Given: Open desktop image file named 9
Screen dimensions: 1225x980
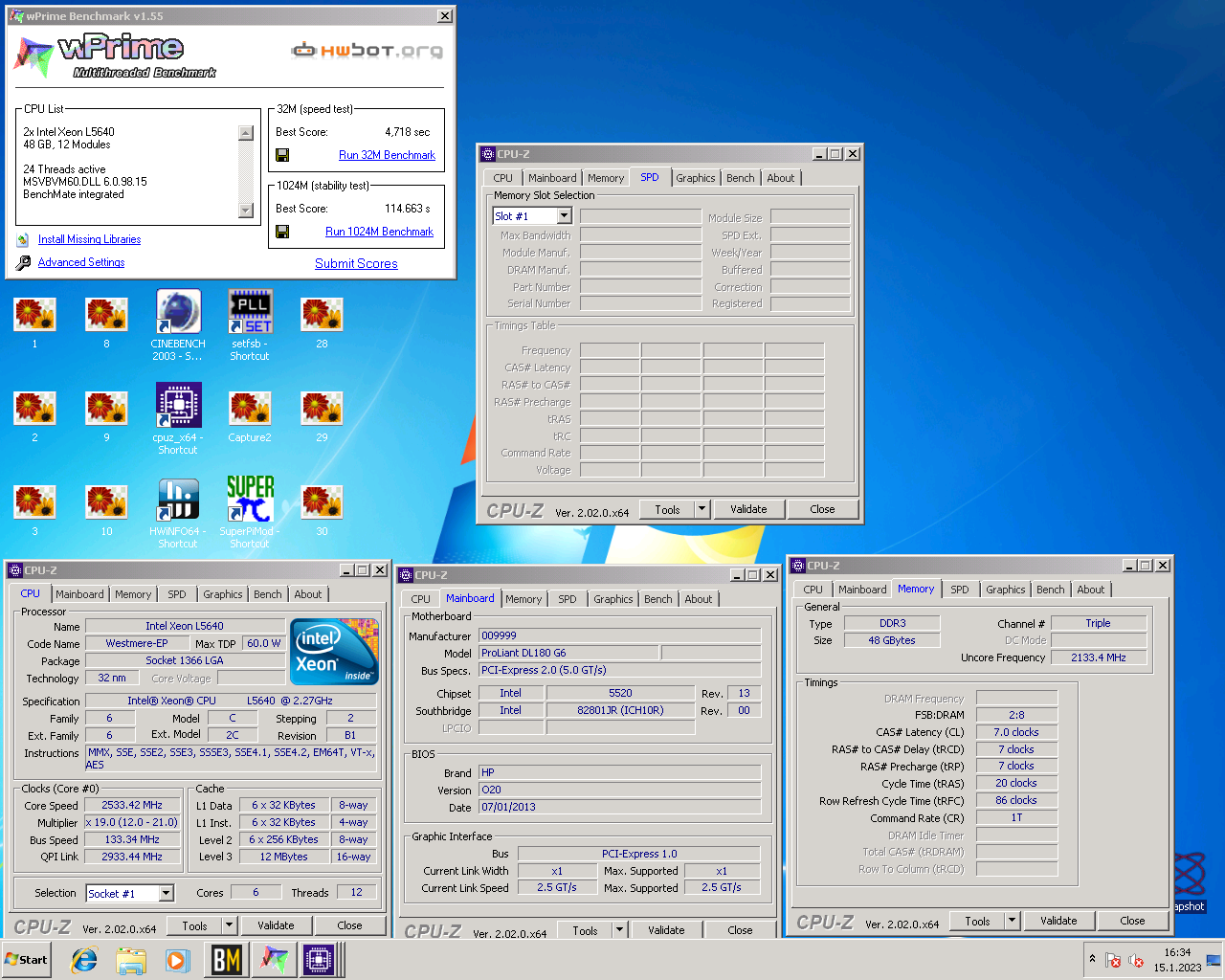Looking at the screenshot, I should coord(106,416).
